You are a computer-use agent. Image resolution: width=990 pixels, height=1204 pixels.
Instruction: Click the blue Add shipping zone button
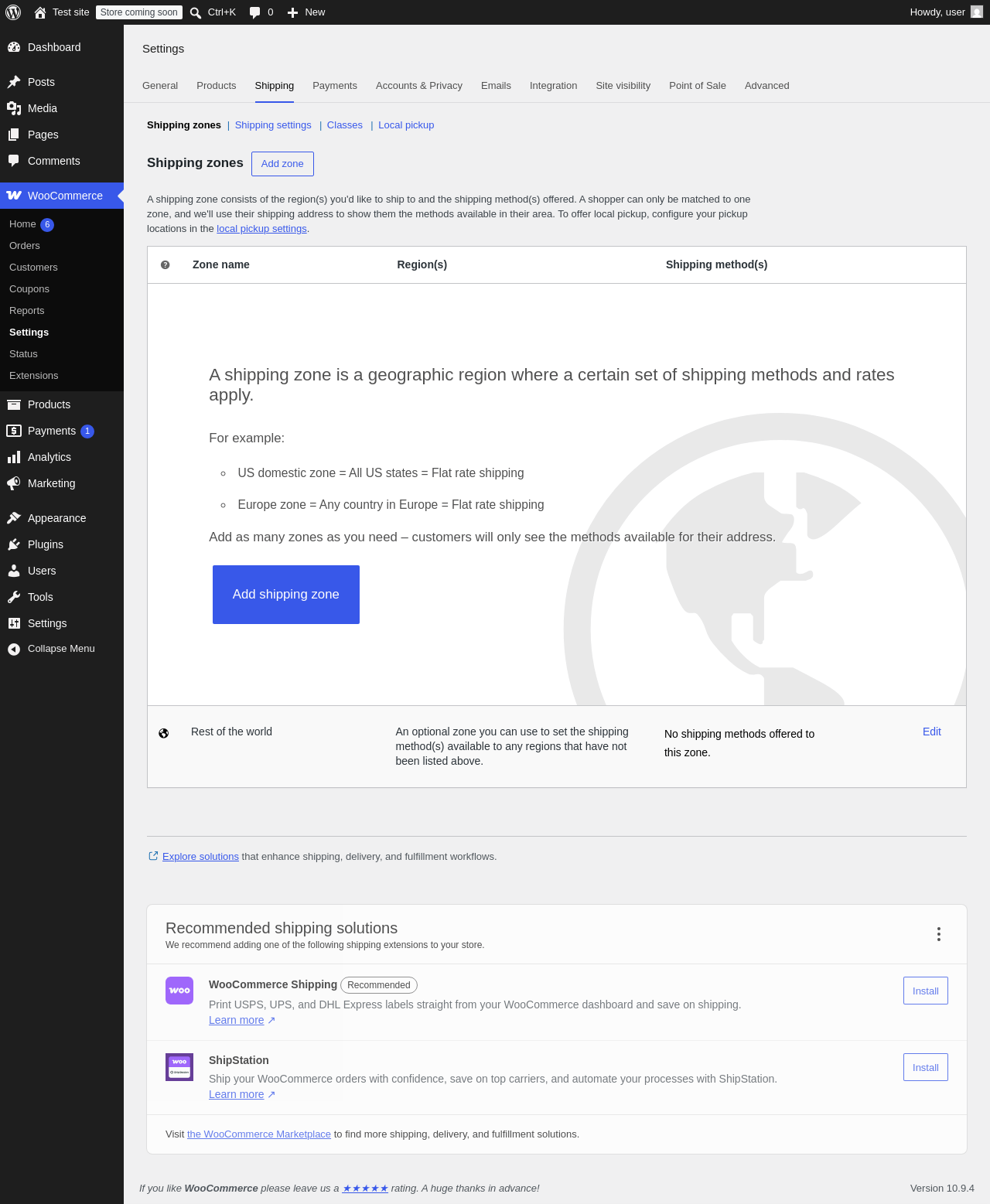[286, 595]
